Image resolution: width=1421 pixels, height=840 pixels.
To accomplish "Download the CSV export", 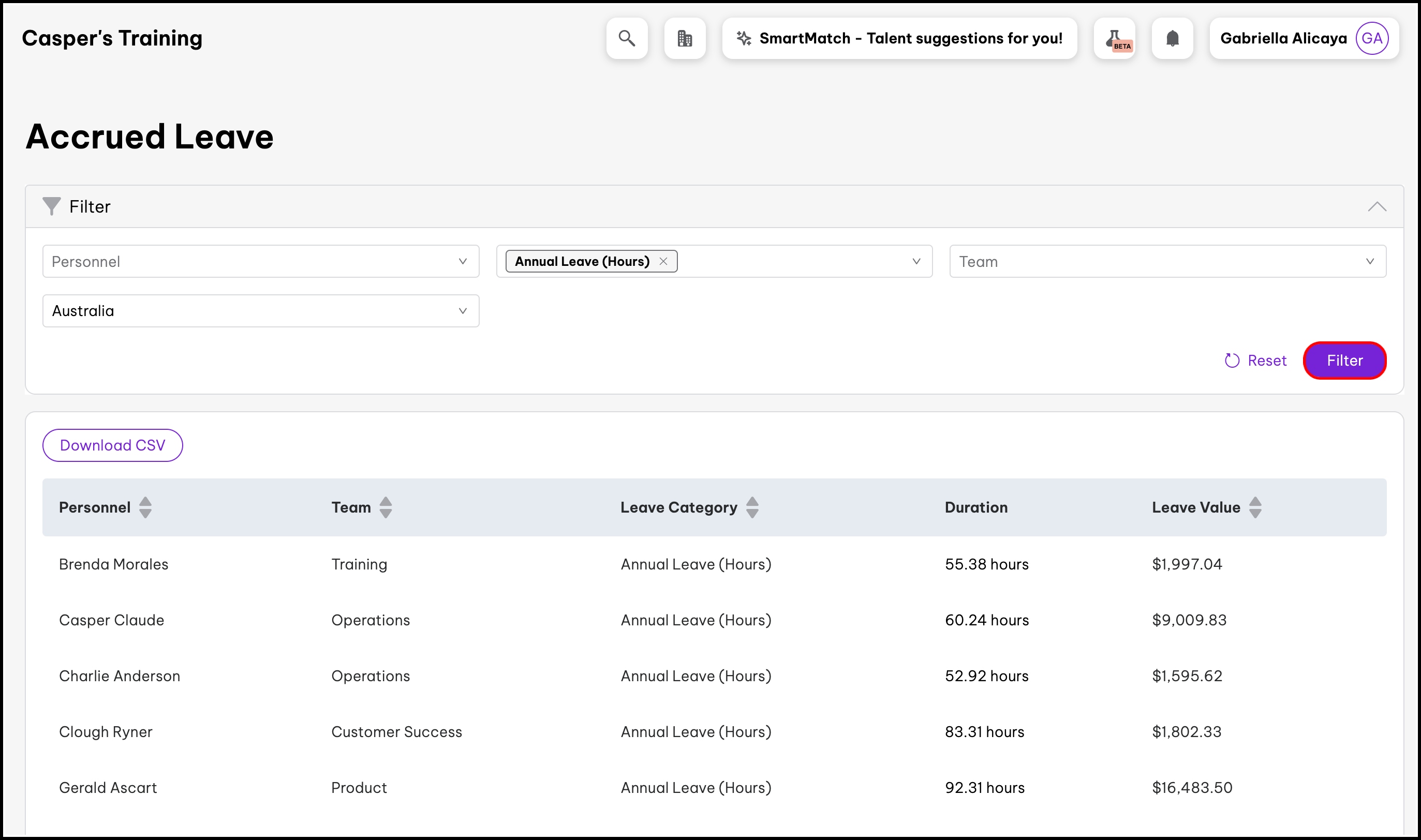I will [113, 445].
